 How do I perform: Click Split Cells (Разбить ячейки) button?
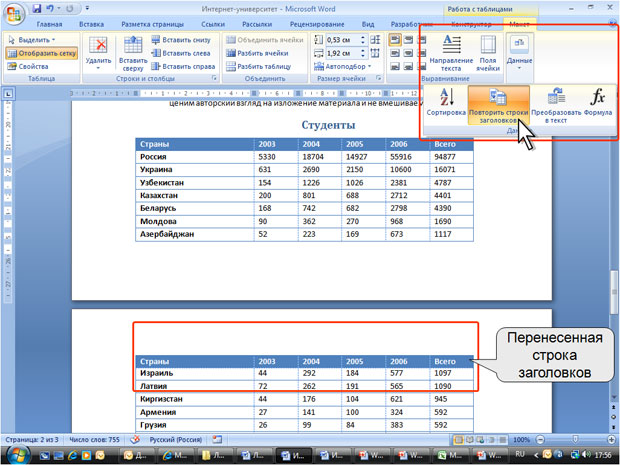click(258, 53)
